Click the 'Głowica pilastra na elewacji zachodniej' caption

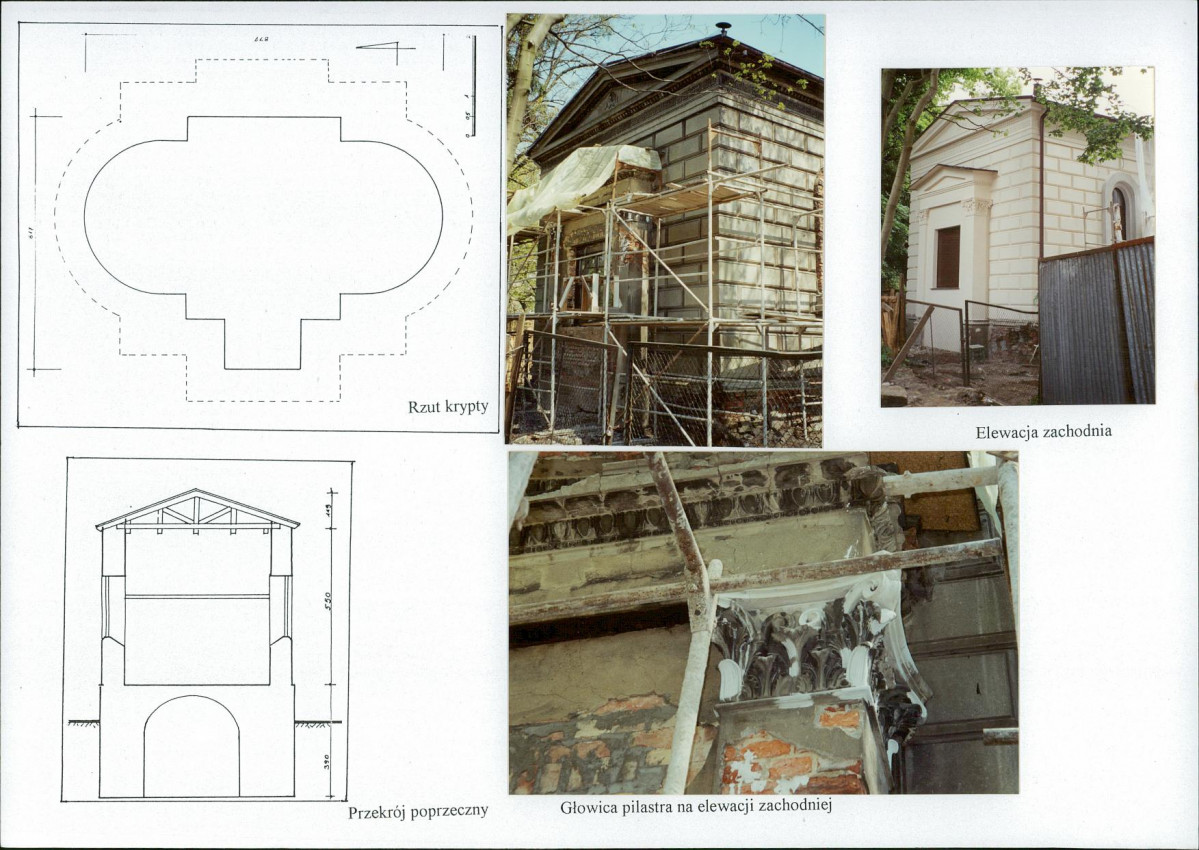pyautogui.click(x=696, y=806)
